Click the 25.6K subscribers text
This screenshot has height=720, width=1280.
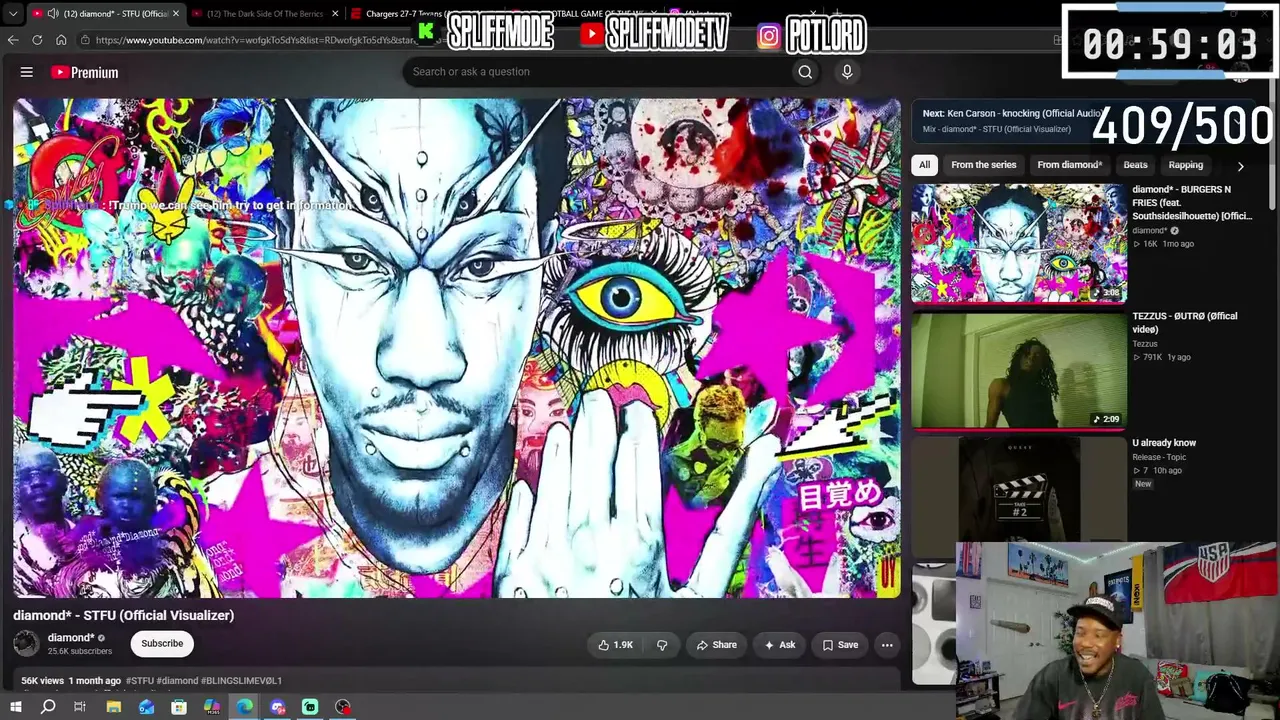[80, 651]
